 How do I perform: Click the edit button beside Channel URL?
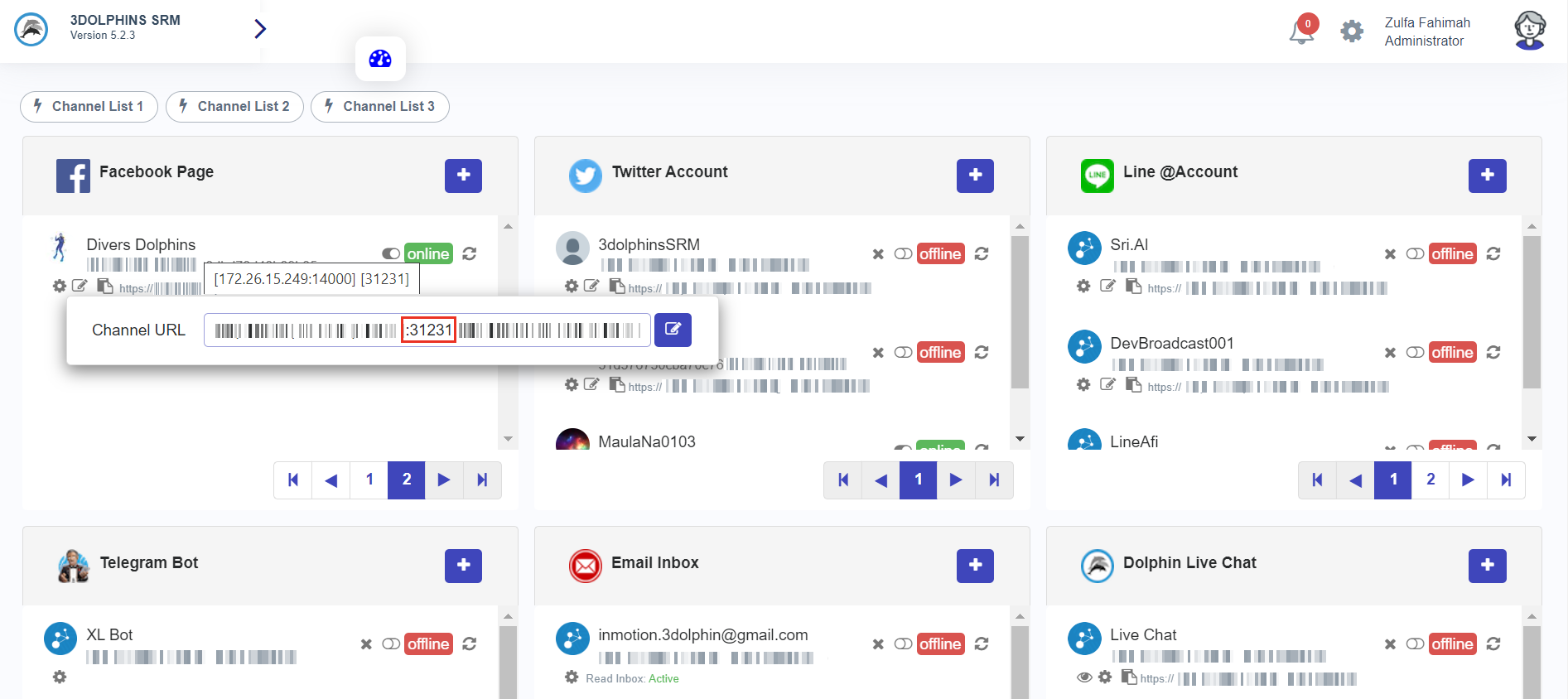pos(673,330)
